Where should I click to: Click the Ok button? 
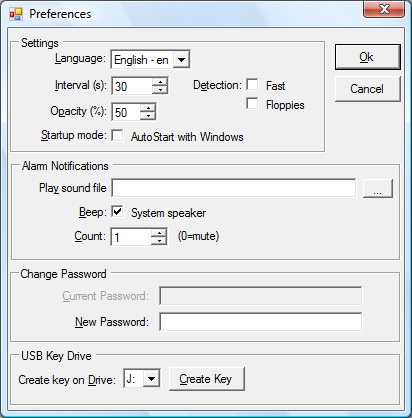pyautogui.click(x=368, y=57)
